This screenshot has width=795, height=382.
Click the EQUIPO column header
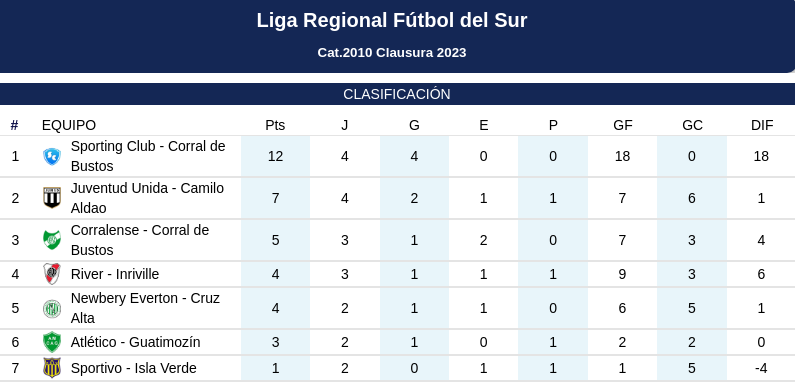tap(69, 125)
